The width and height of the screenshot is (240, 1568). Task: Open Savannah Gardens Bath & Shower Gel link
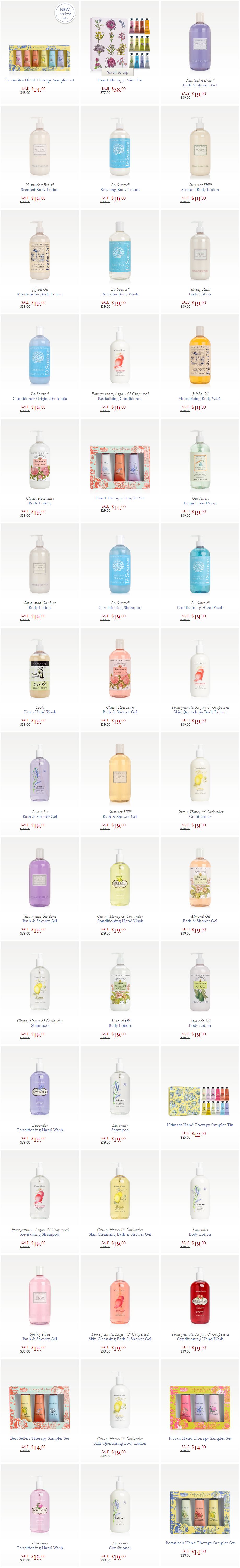tap(40, 919)
